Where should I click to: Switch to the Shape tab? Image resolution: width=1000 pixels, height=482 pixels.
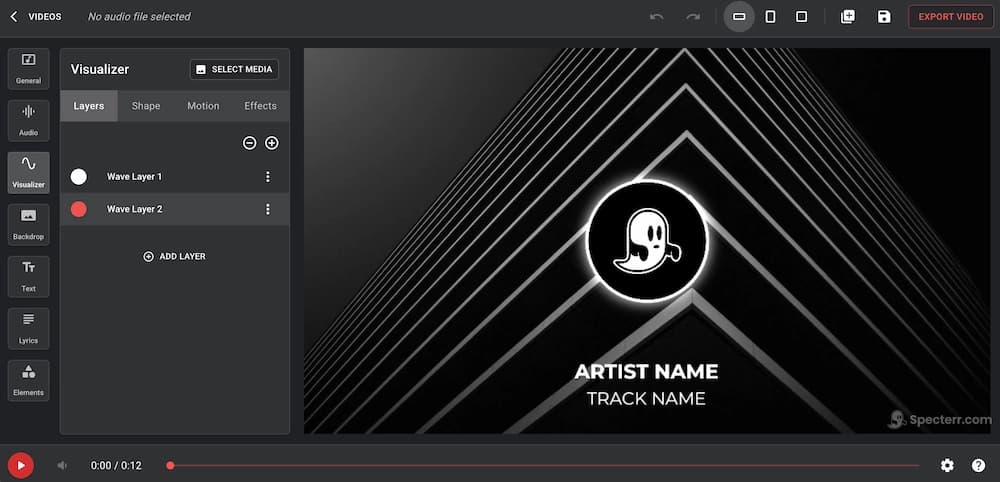(146, 106)
